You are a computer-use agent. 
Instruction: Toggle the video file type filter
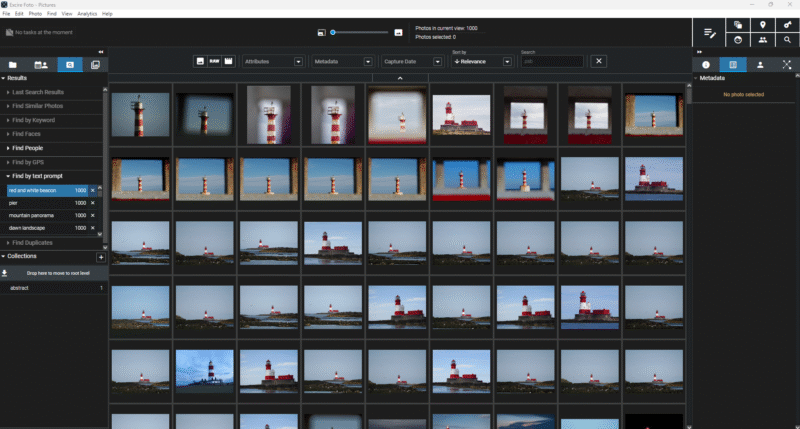coord(228,61)
